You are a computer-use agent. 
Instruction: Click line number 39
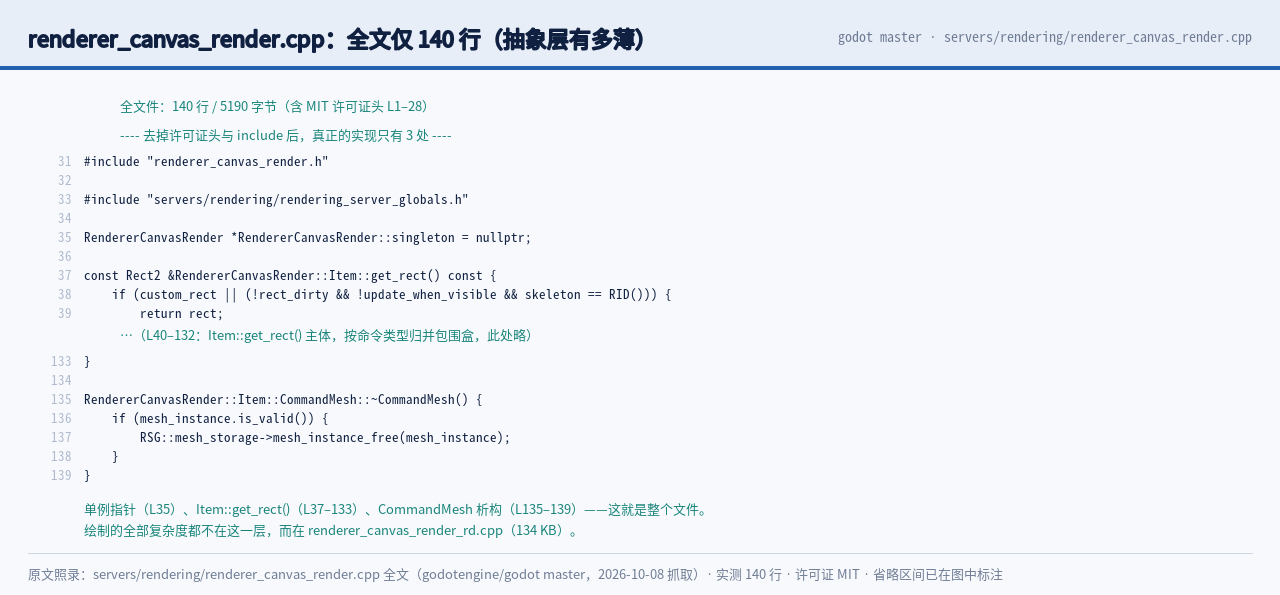pos(64,314)
